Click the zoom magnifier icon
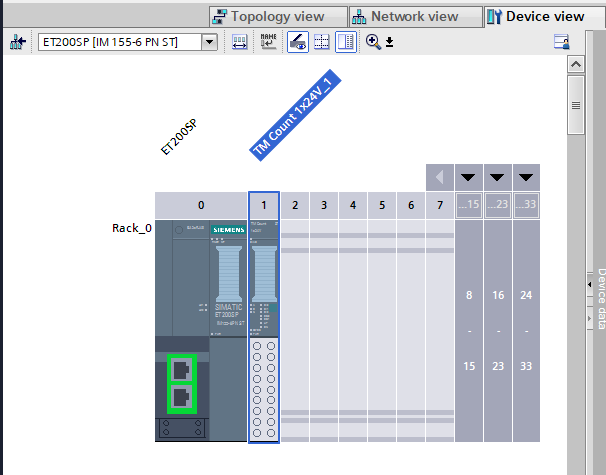 click(x=373, y=42)
